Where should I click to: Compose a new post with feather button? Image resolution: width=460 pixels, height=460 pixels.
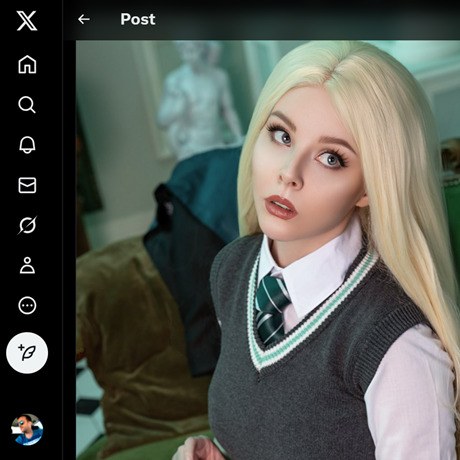(x=27, y=353)
